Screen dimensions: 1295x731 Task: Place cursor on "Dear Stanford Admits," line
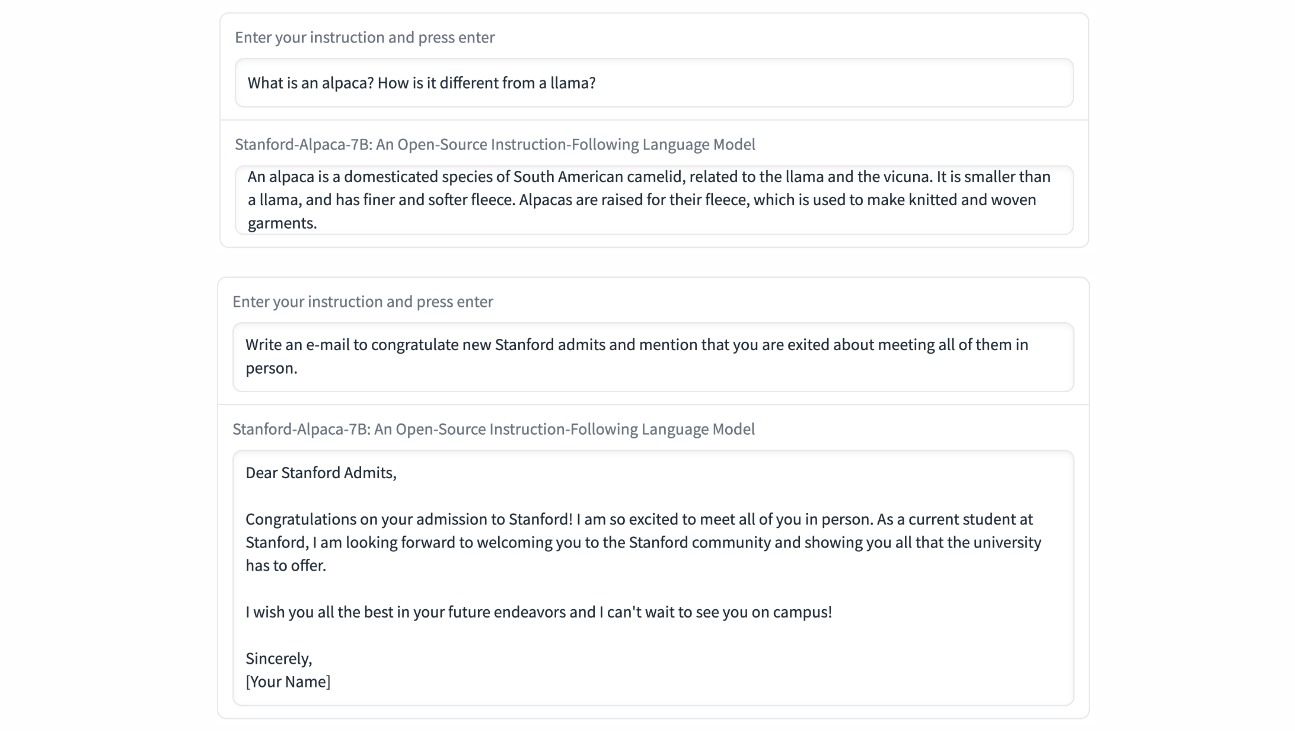(321, 473)
